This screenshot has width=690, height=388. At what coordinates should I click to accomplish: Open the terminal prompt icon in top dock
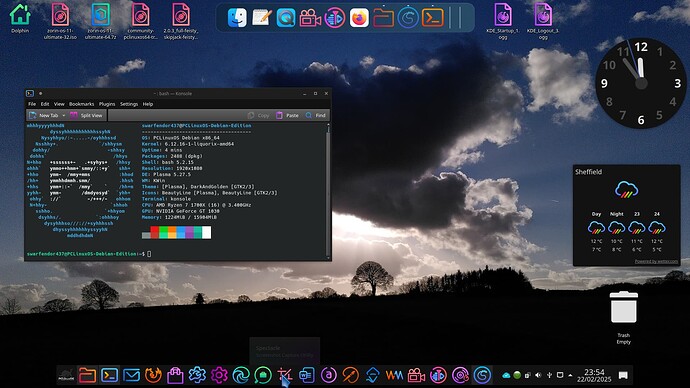coord(433,18)
